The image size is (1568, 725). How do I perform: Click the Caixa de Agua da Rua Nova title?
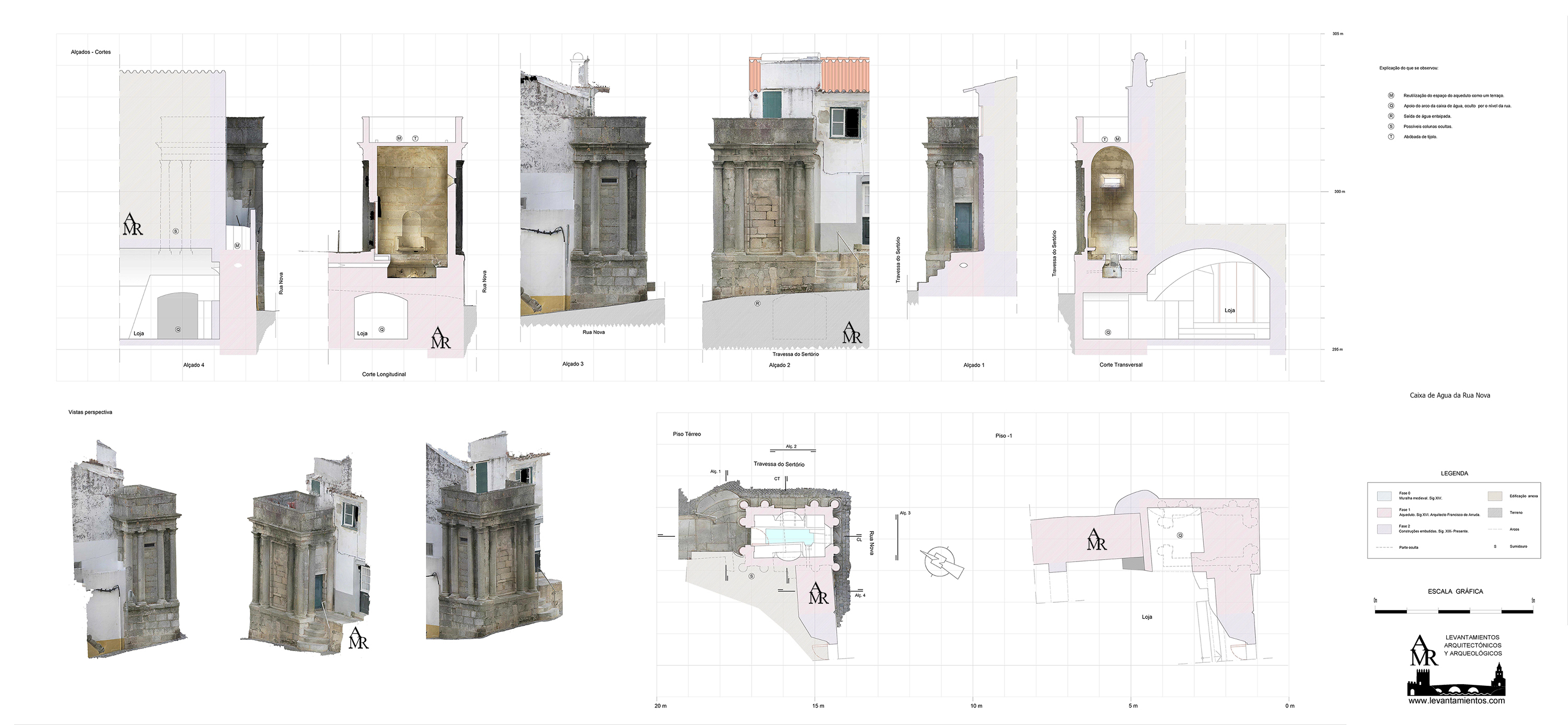tap(1449, 395)
